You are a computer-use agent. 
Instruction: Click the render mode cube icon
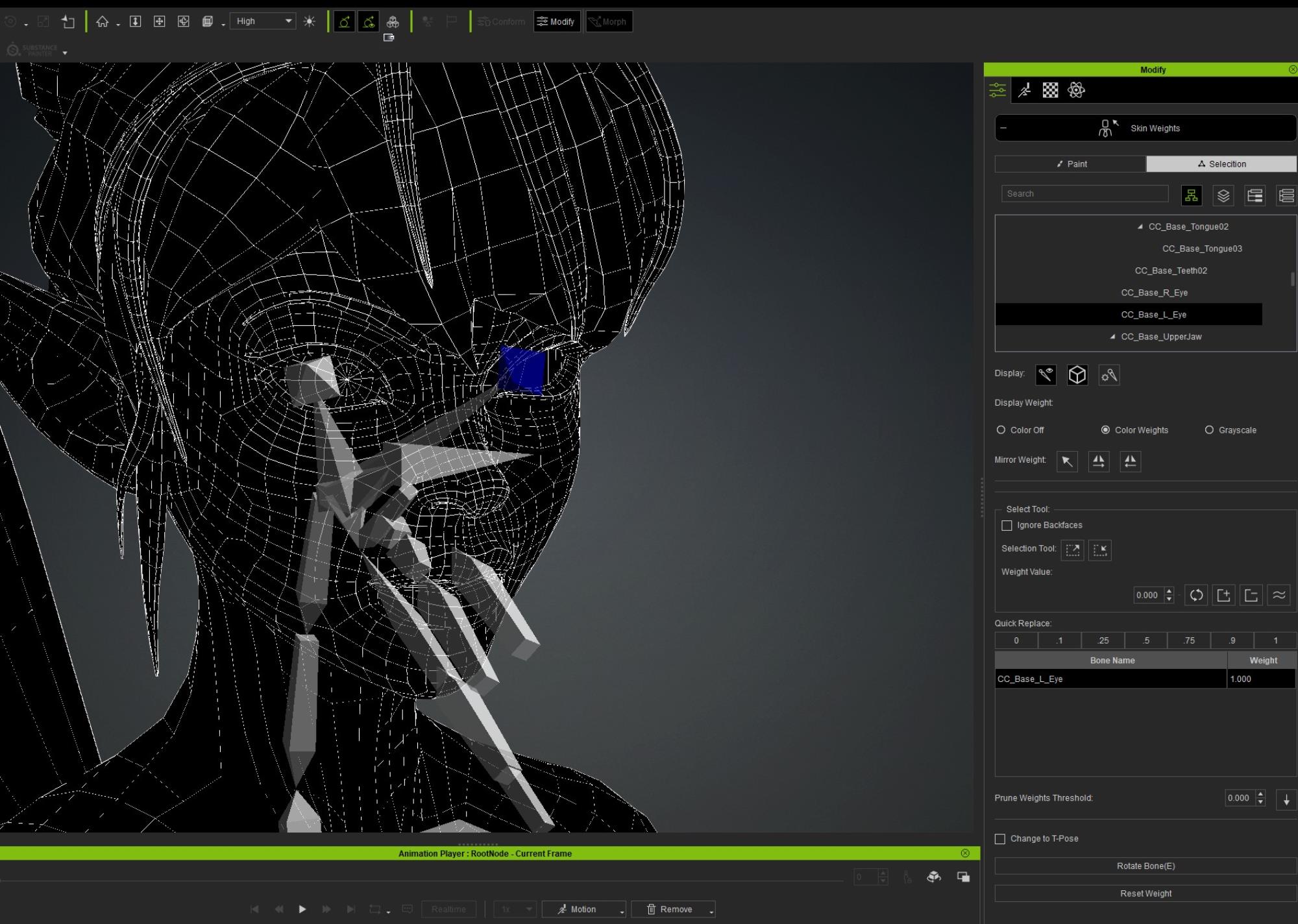tap(208, 21)
